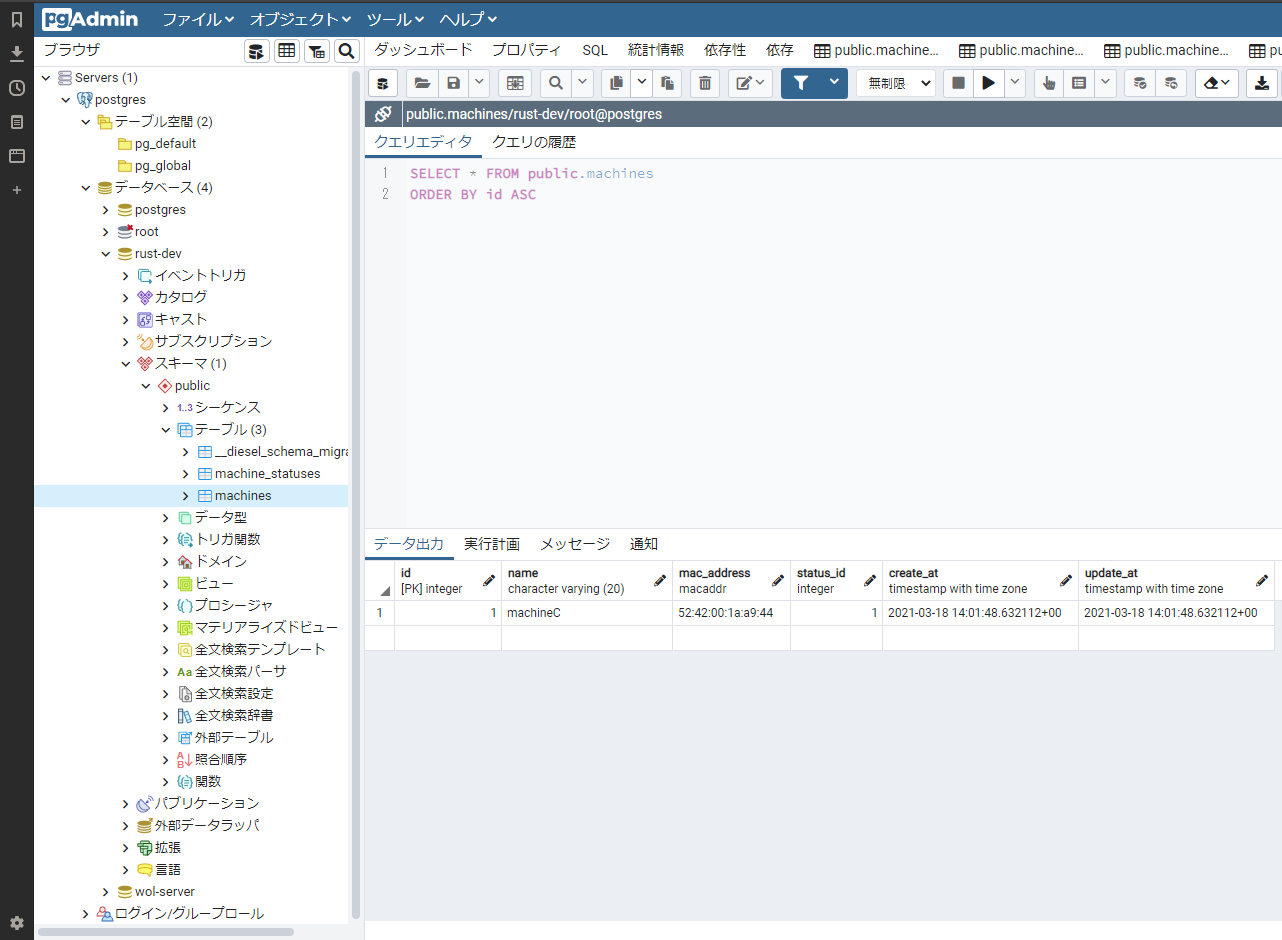The height and width of the screenshot is (940, 1282).
Task: Open the save options dropdown arrow
Action: point(479,83)
